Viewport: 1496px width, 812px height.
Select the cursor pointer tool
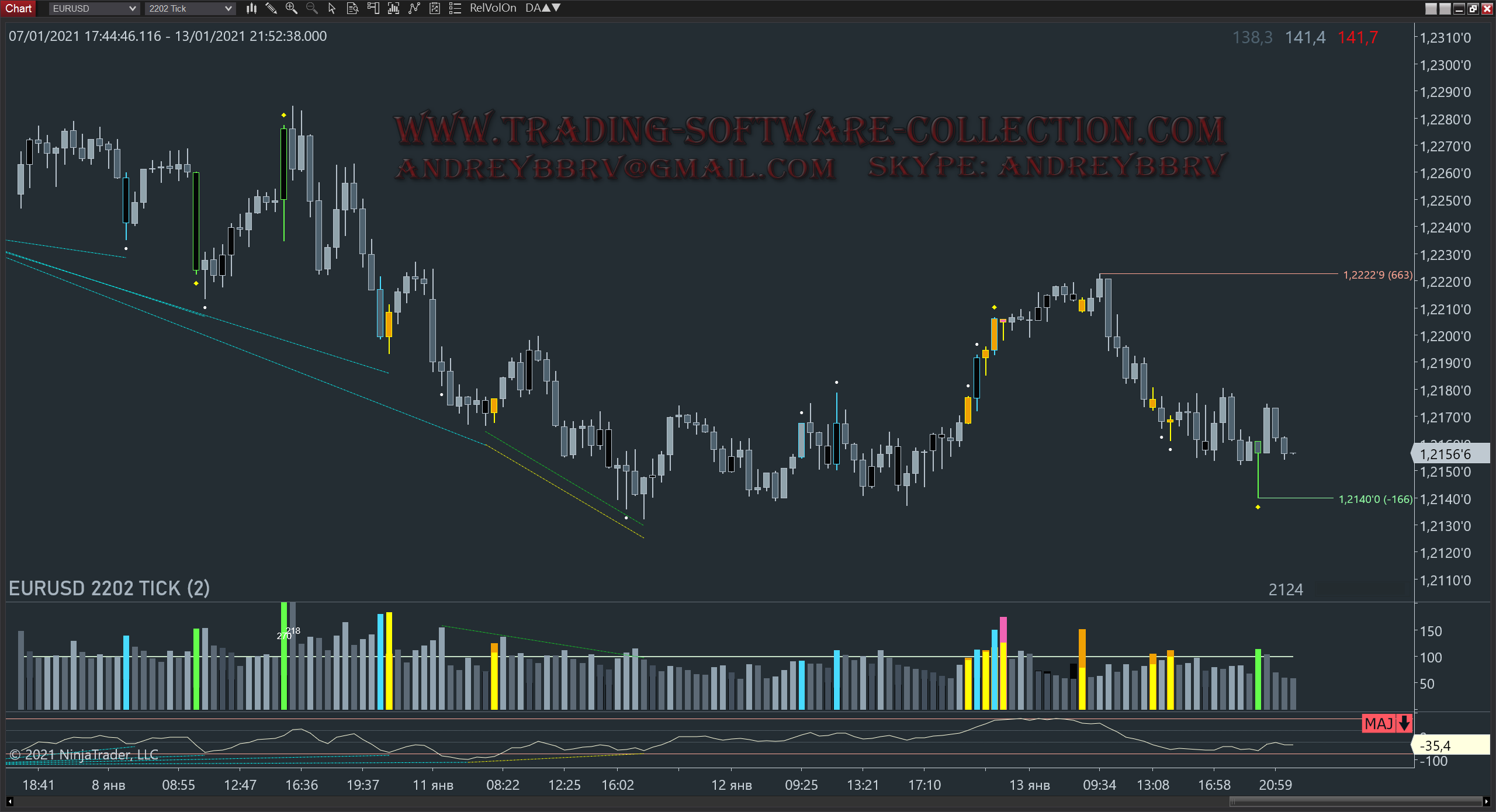332,8
